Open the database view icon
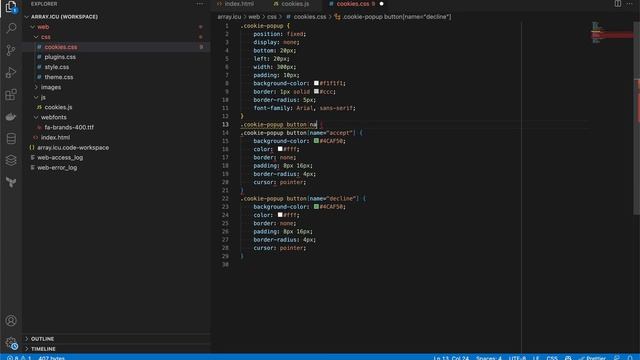The image size is (640, 360). 11,138
